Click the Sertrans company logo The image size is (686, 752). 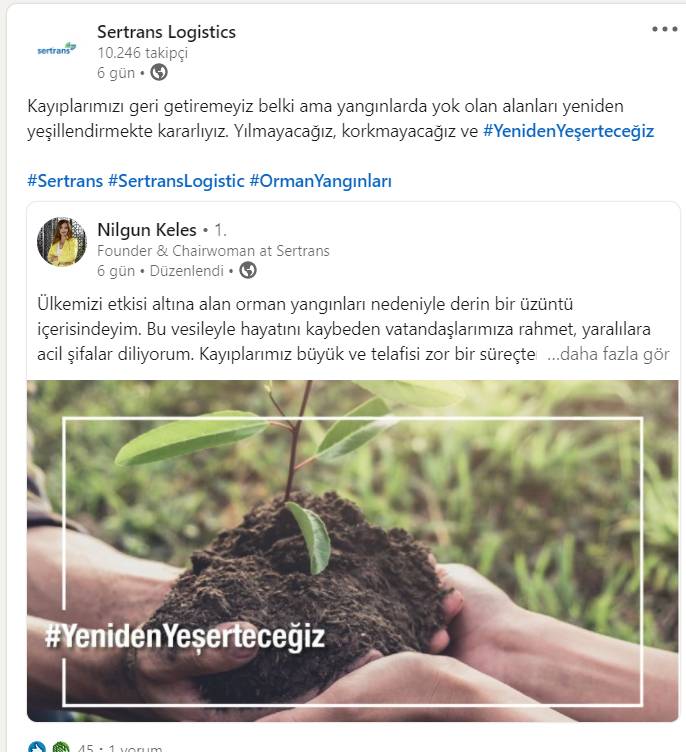[x=57, y=49]
